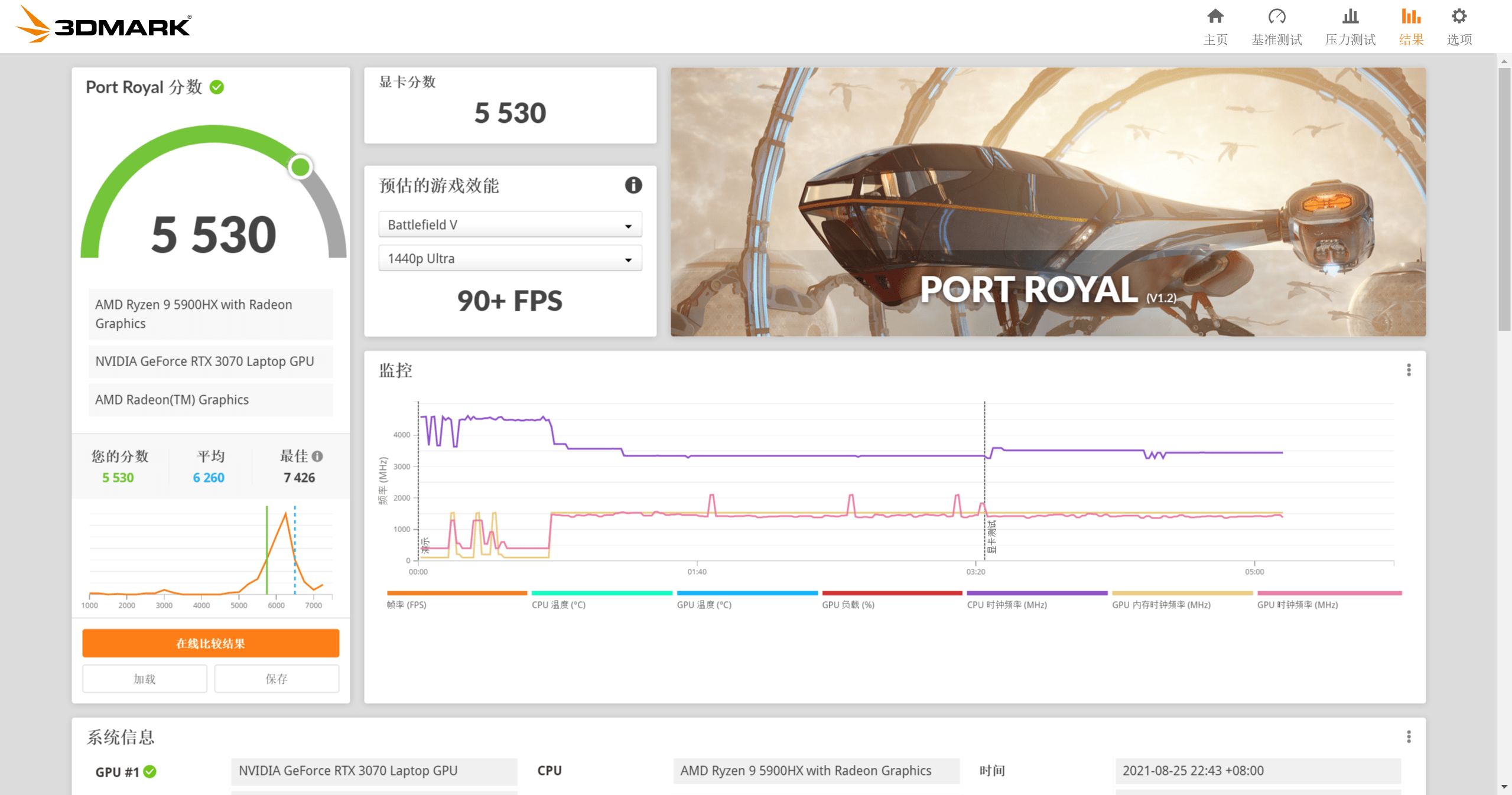Viewport: 1512px width, 795px height.
Task: Expand the 1440p Ultra resolution dropdown
Action: [510, 258]
